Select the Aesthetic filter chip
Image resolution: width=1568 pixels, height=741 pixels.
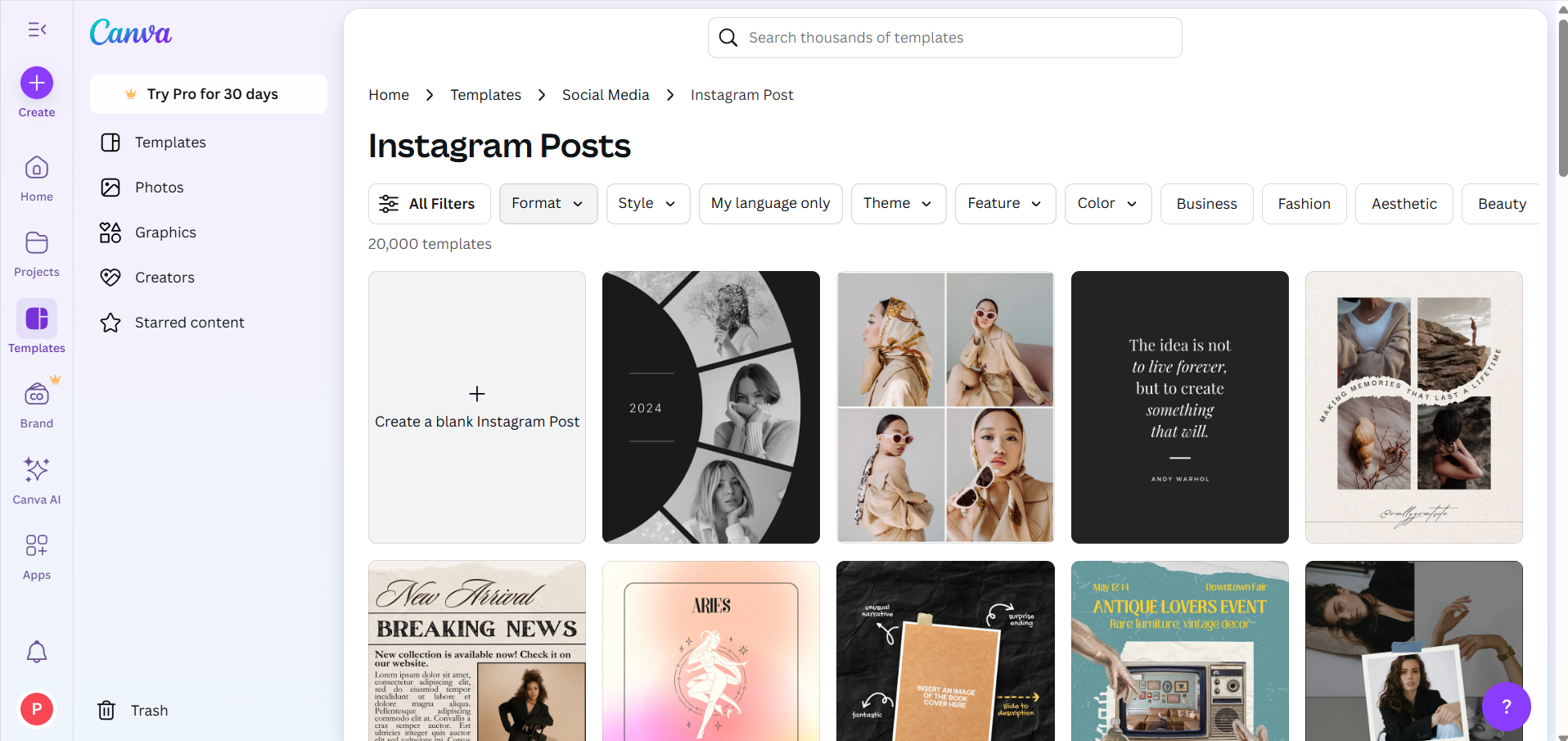pyautogui.click(x=1404, y=204)
